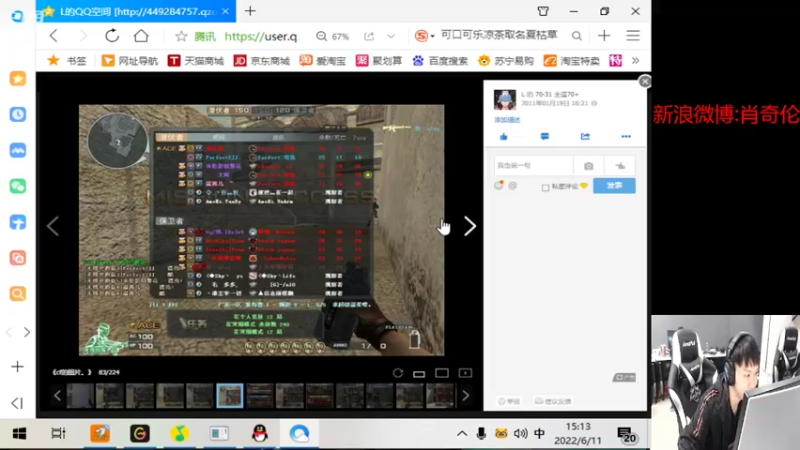Viewport: 800px width, 450px height.
Task: Expand the address bar dropdown arrow
Action: [x=391, y=36]
